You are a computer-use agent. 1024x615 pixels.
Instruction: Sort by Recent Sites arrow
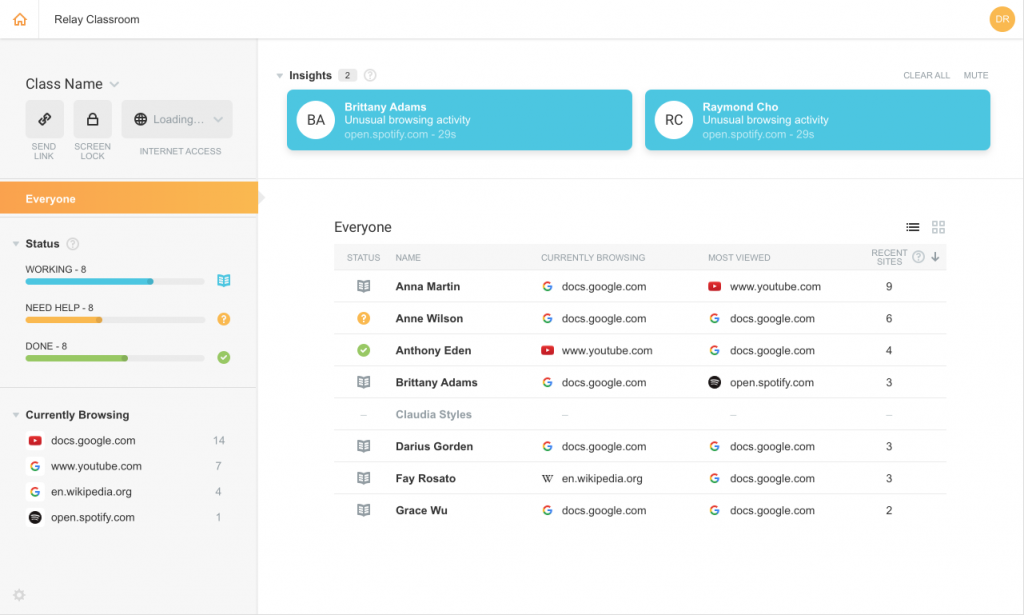[935, 257]
